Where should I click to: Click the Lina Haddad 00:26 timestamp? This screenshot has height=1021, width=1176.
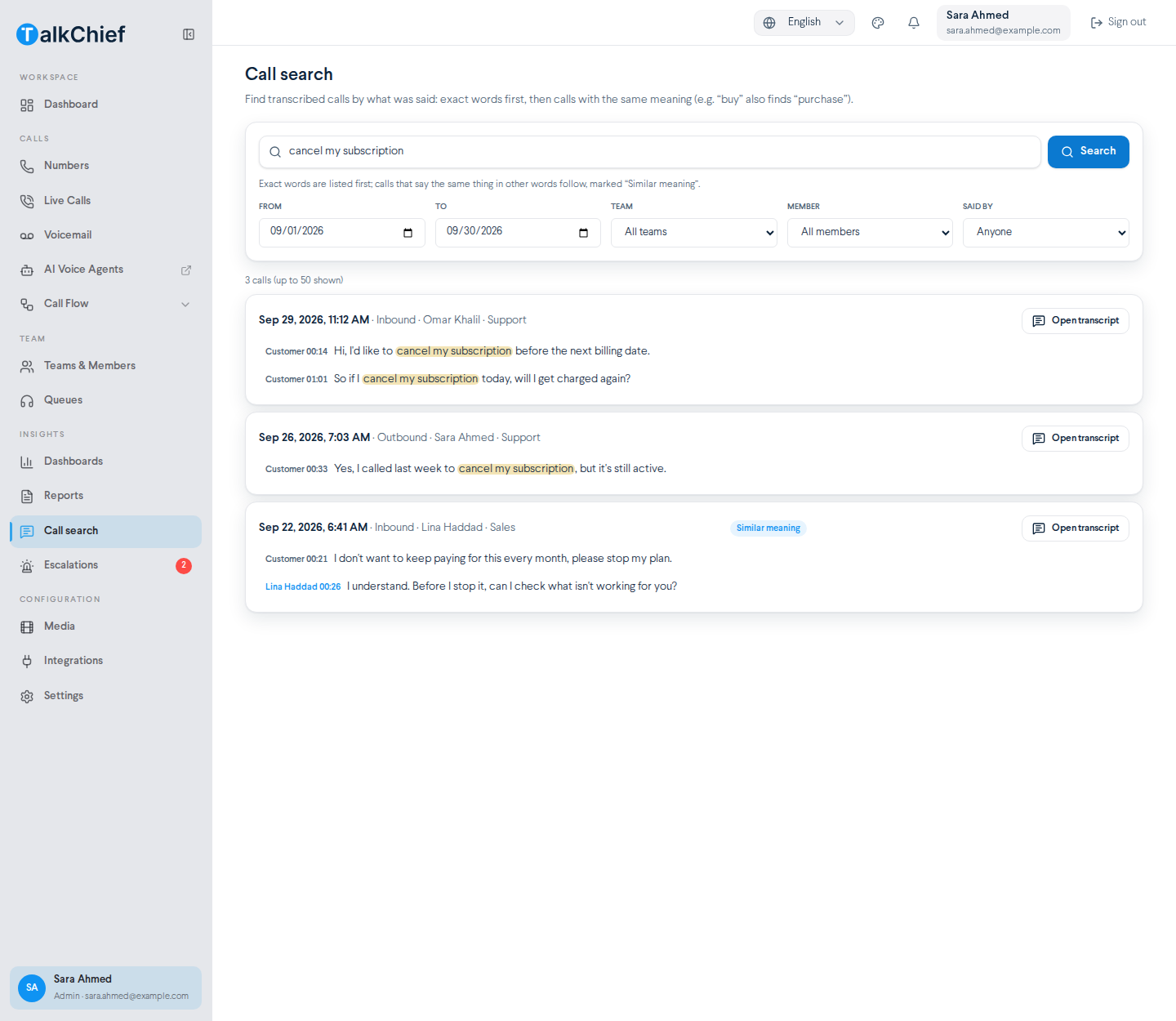tap(303, 586)
